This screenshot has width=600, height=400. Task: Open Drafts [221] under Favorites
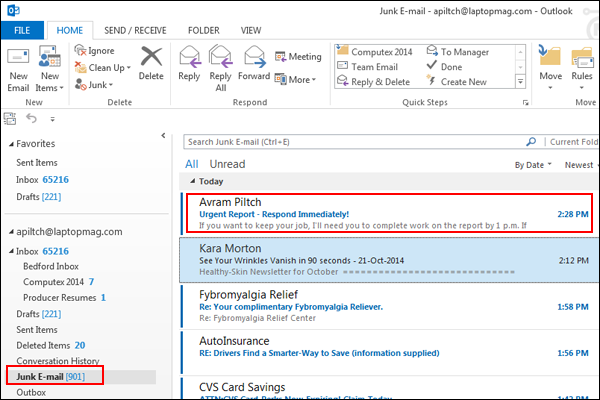(x=39, y=197)
